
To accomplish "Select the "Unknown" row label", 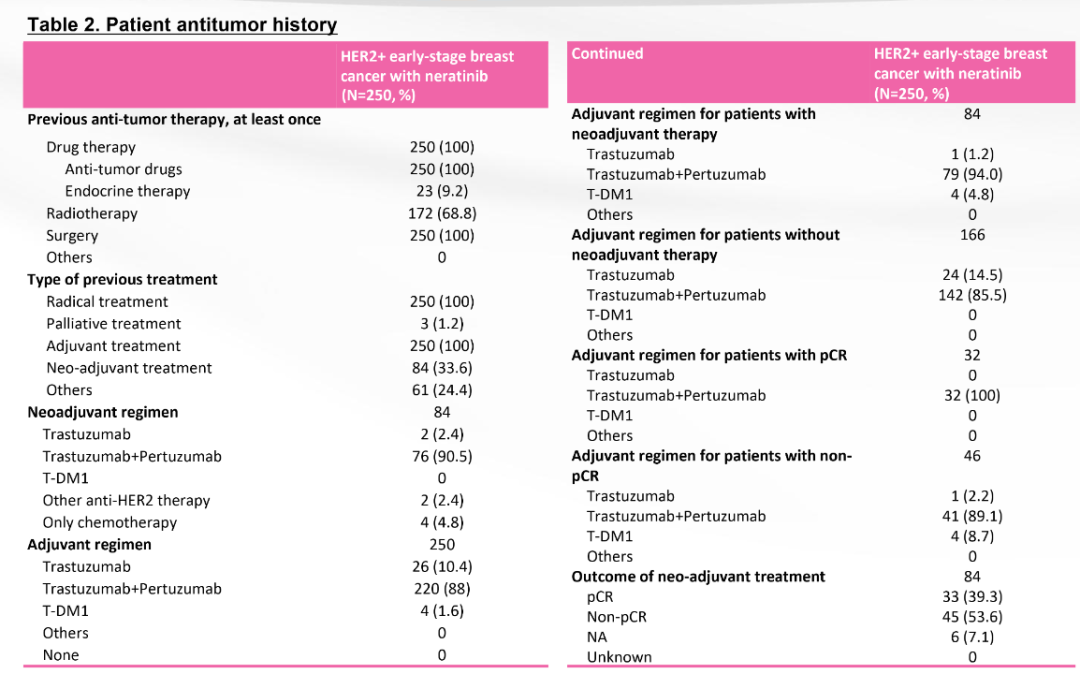I will pyautogui.click(x=619, y=657).
